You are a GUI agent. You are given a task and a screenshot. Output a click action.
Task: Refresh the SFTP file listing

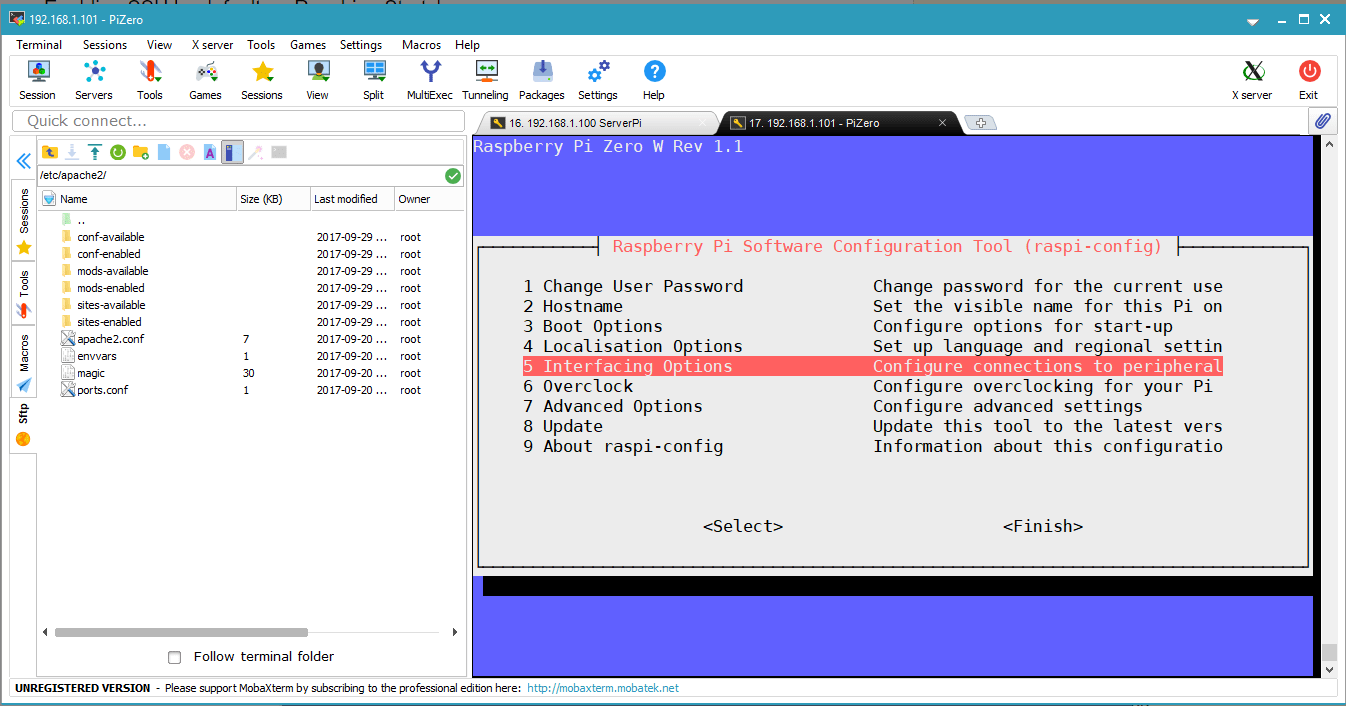118,152
